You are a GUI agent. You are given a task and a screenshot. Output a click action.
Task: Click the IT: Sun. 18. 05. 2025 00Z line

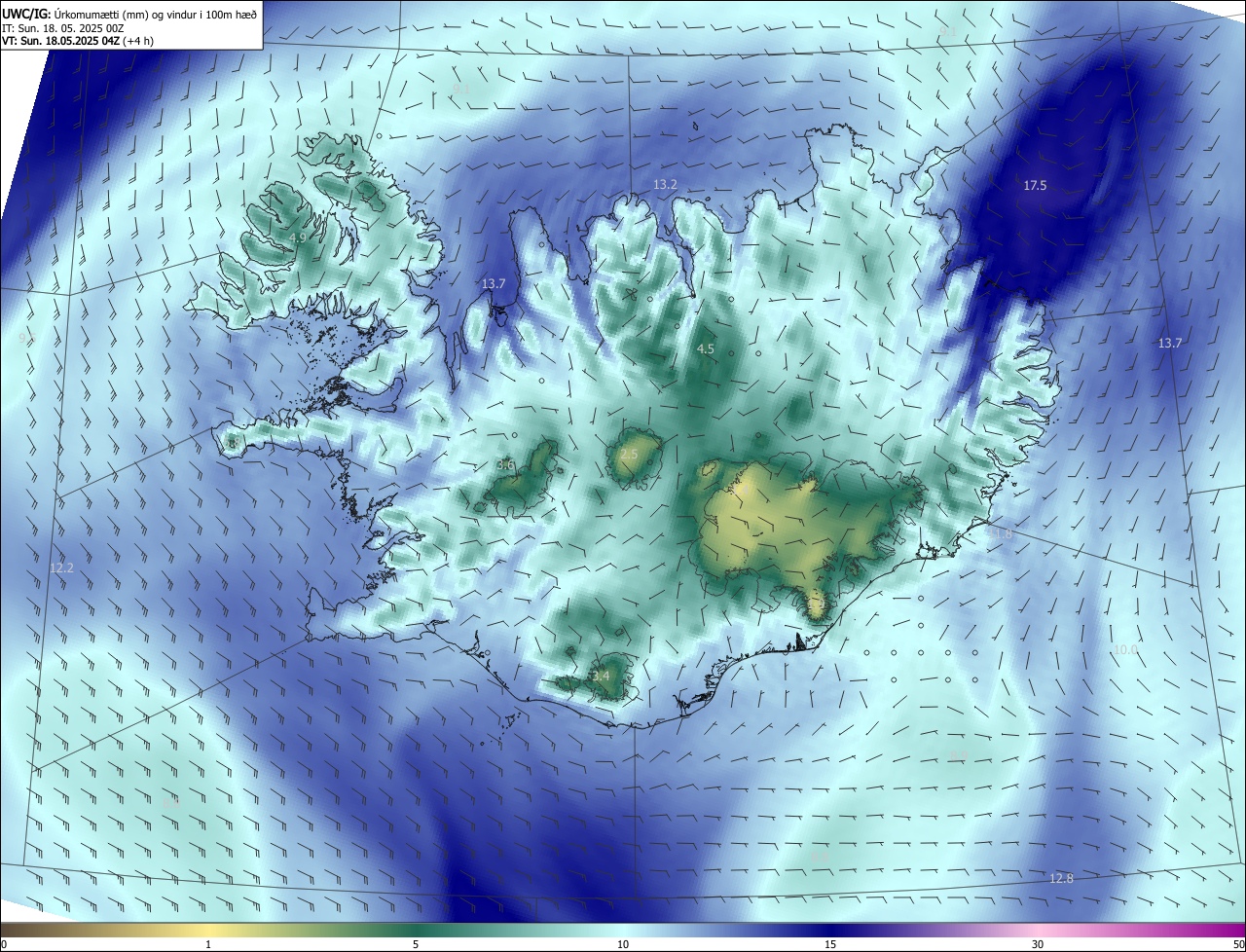pos(62,27)
